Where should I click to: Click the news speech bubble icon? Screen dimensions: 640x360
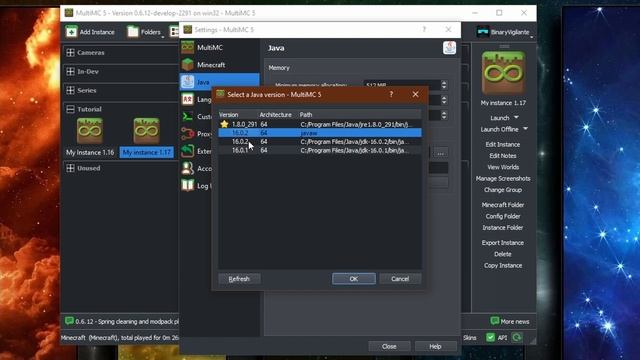pos(69,321)
